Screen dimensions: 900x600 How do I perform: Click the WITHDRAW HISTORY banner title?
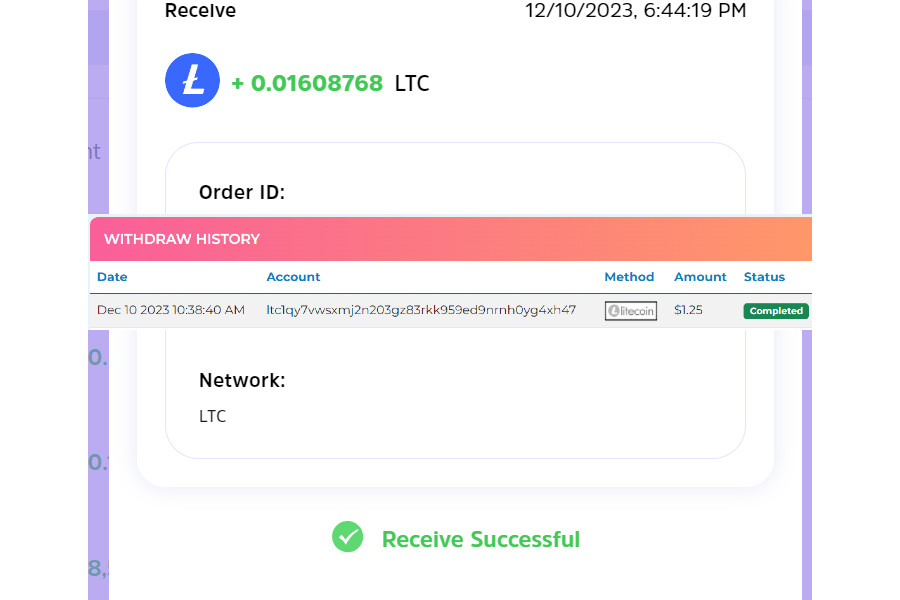point(182,239)
